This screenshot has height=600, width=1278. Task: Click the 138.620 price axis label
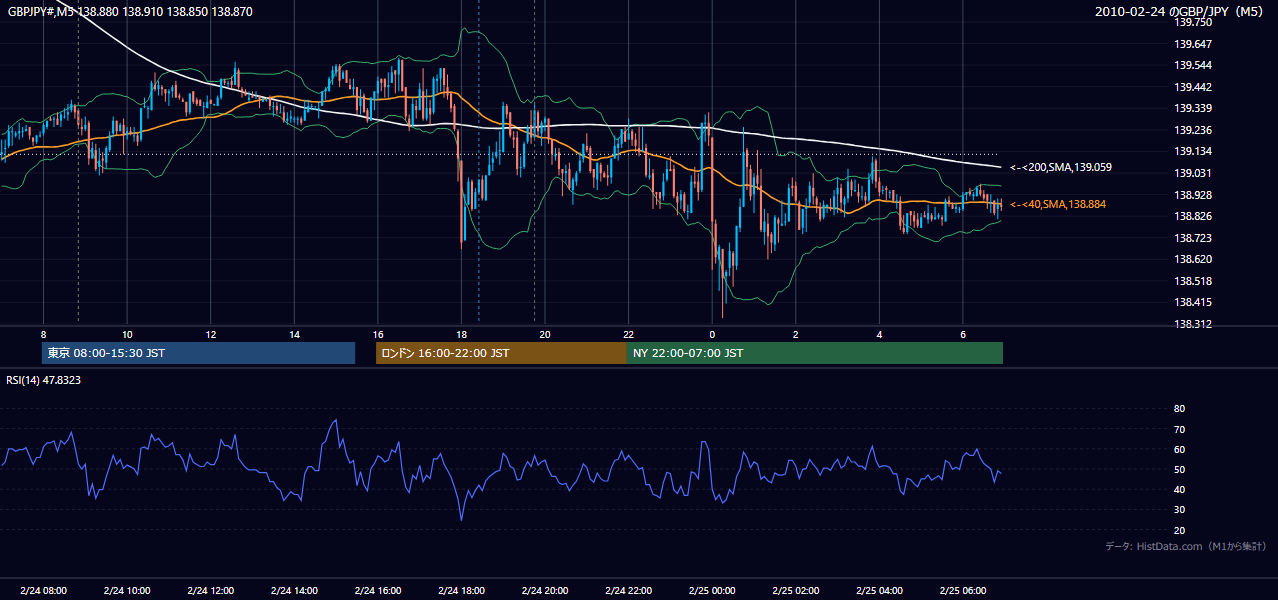(1194, 259)
